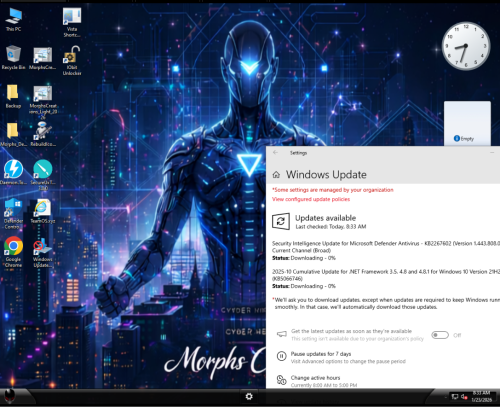The image size is (500, 407).
Task: Select the Recycle Bin icon
Action: tap(13, 57)
